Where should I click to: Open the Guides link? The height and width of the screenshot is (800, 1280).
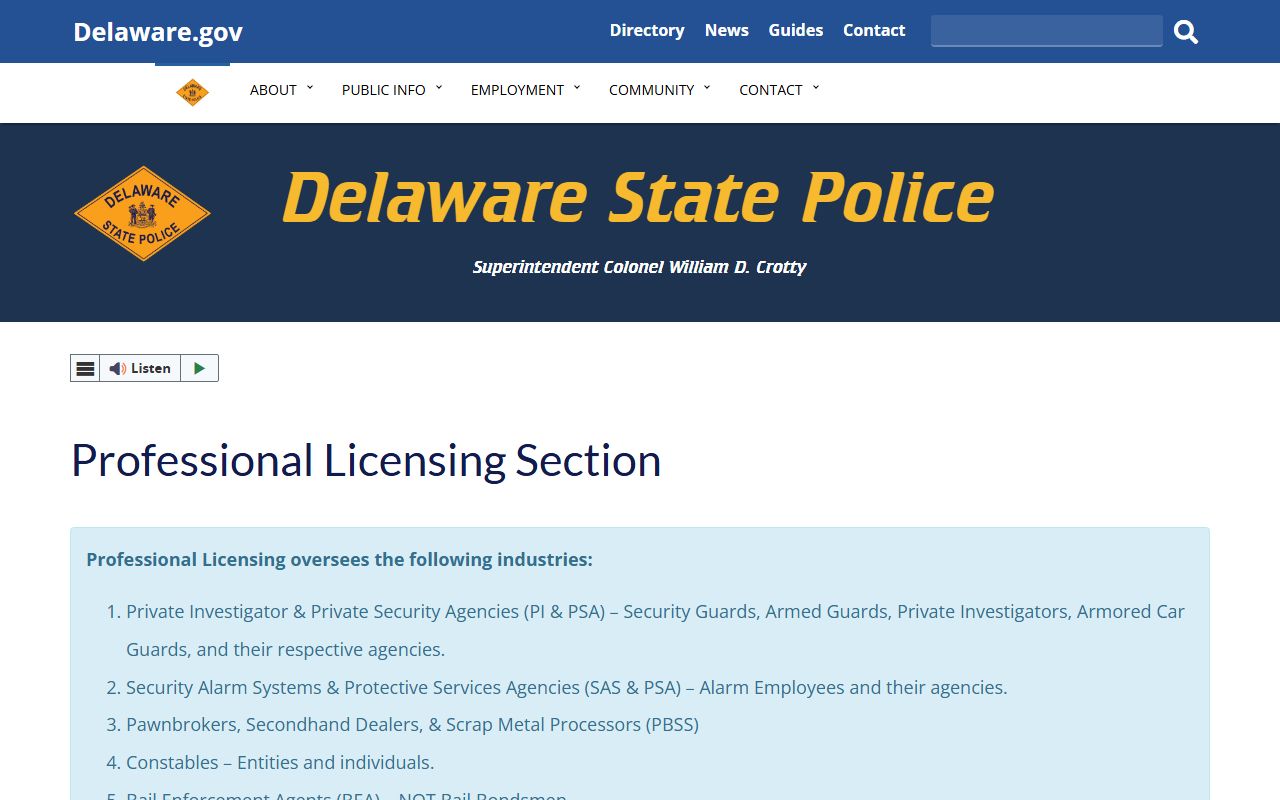coord(796,30)
